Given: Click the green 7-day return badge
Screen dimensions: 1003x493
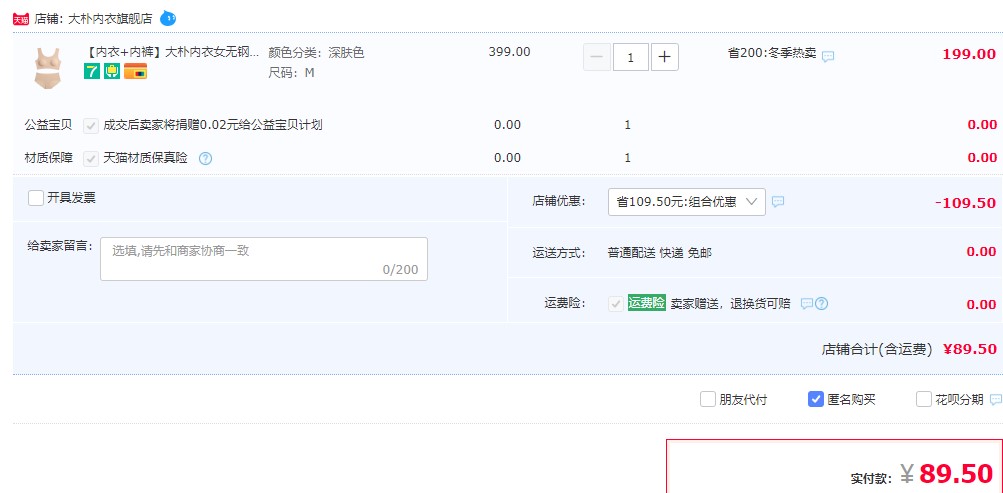Looking at the screenshot, I should click(x=92, y=71).
